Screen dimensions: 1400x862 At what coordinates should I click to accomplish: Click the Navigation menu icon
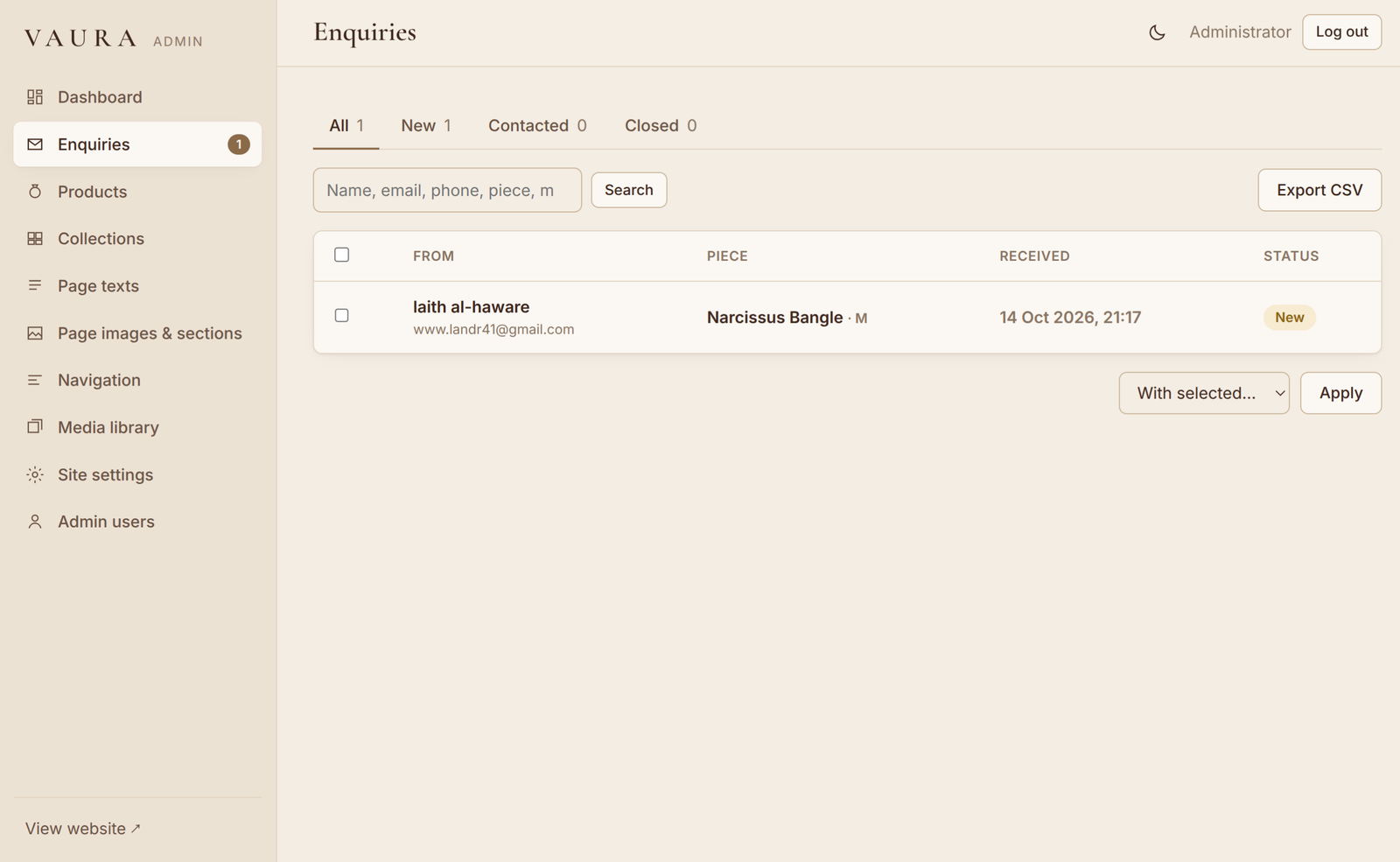35,380
